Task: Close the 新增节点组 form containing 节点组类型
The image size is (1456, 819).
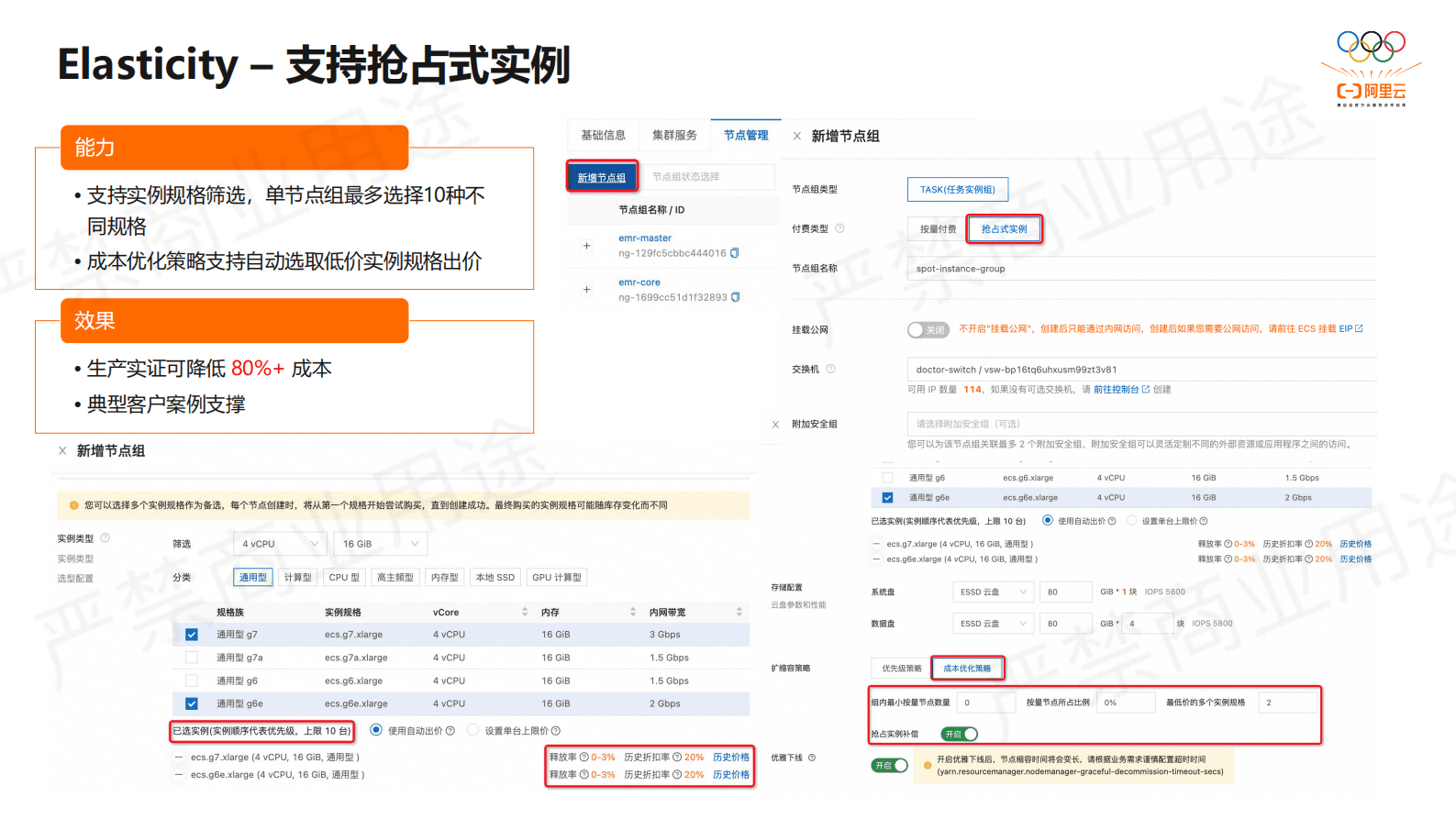Action: (797, 136)
